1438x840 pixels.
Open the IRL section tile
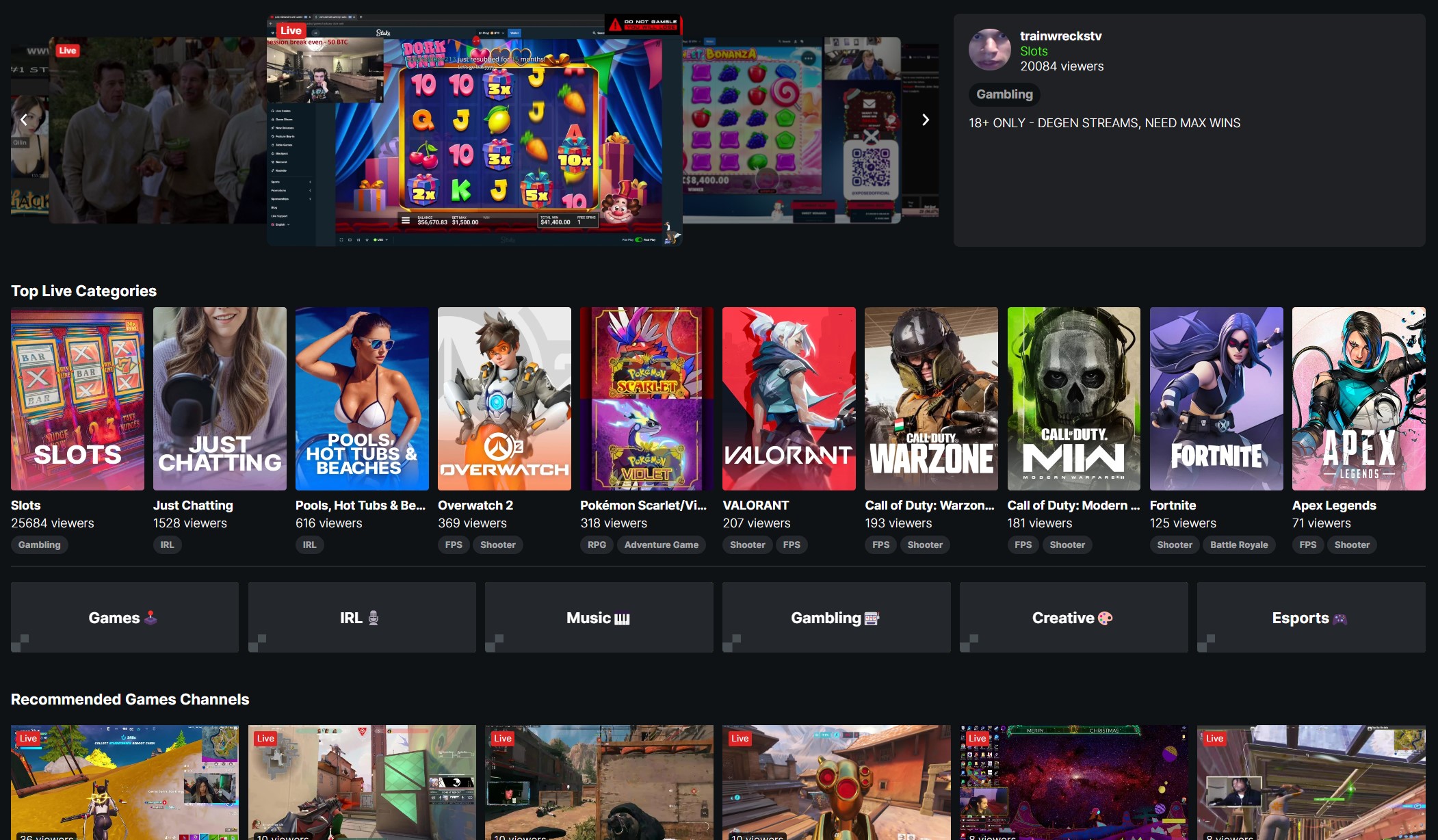362,618
